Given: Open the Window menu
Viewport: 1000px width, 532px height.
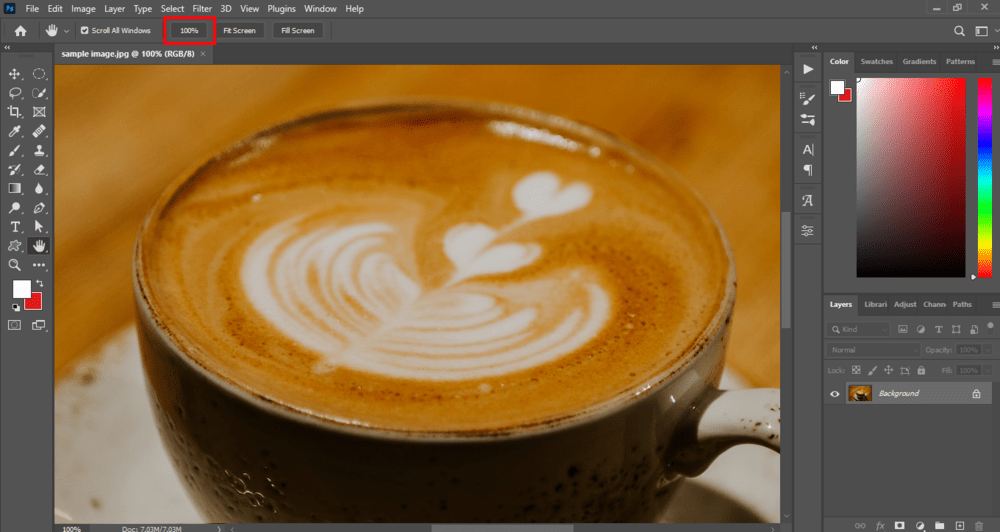Looking at the screenshot, I should [x=320, y=9].
